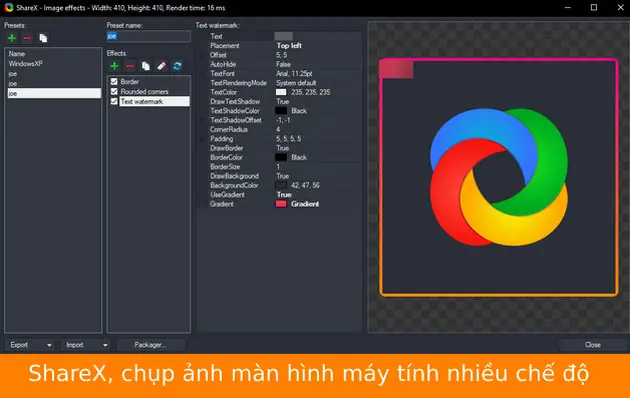630x398 pixels.
Task: Click the BorderSize value 1
Action: click(x=278, y=167)
